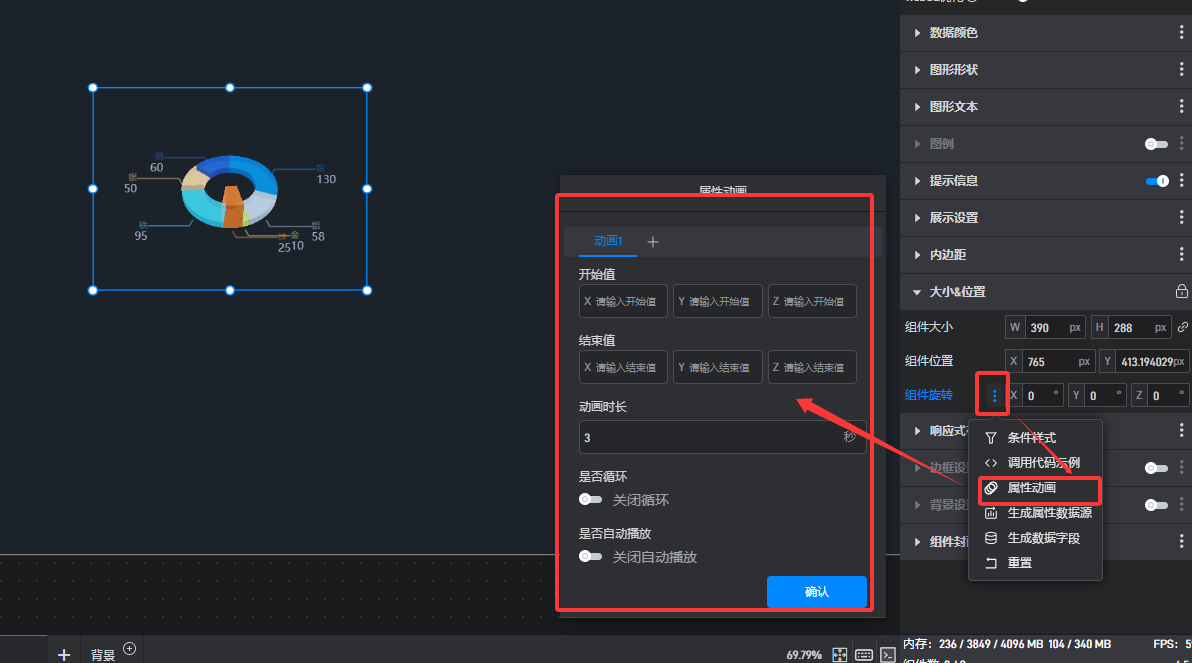This screenshot has height=663, width=1192.
Task: Click circled plus icon beside 背景
Action: [x=129, y=649]
